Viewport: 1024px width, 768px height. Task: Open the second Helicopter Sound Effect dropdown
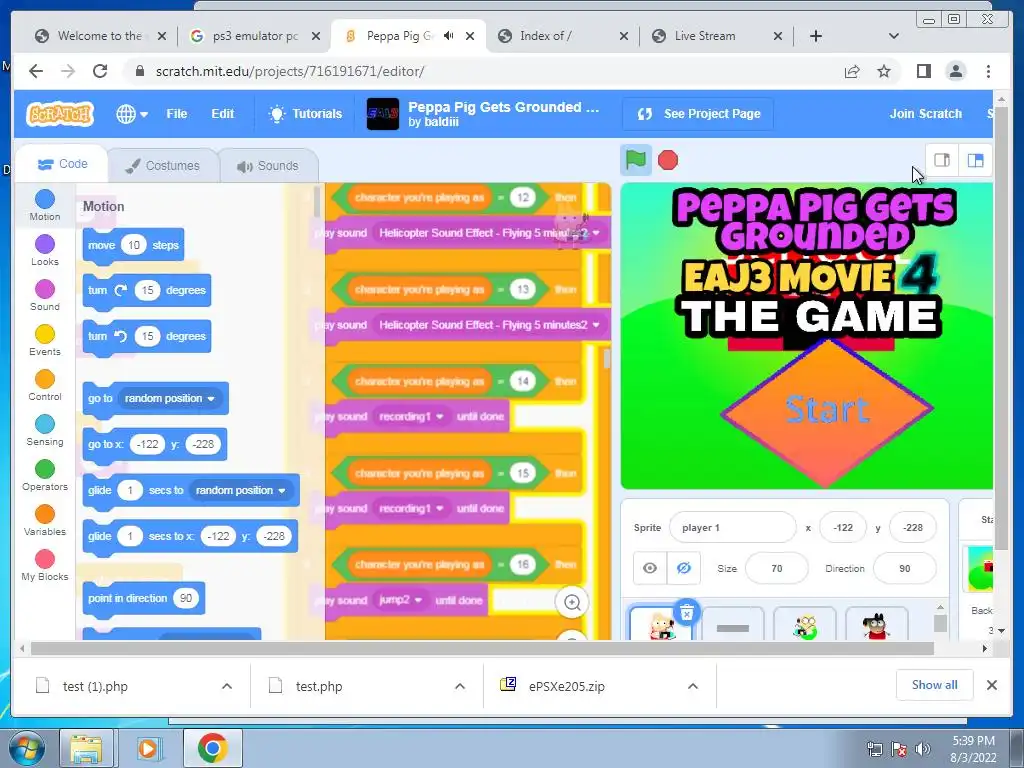488,325
